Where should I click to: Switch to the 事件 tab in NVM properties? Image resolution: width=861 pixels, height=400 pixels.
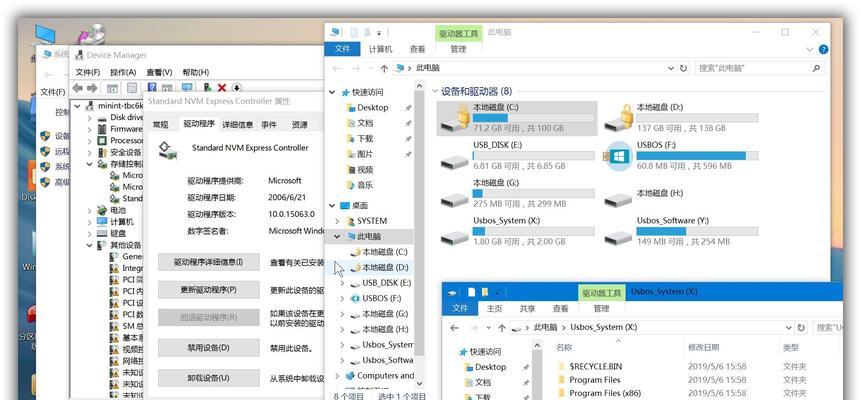(x=269, y=125)
